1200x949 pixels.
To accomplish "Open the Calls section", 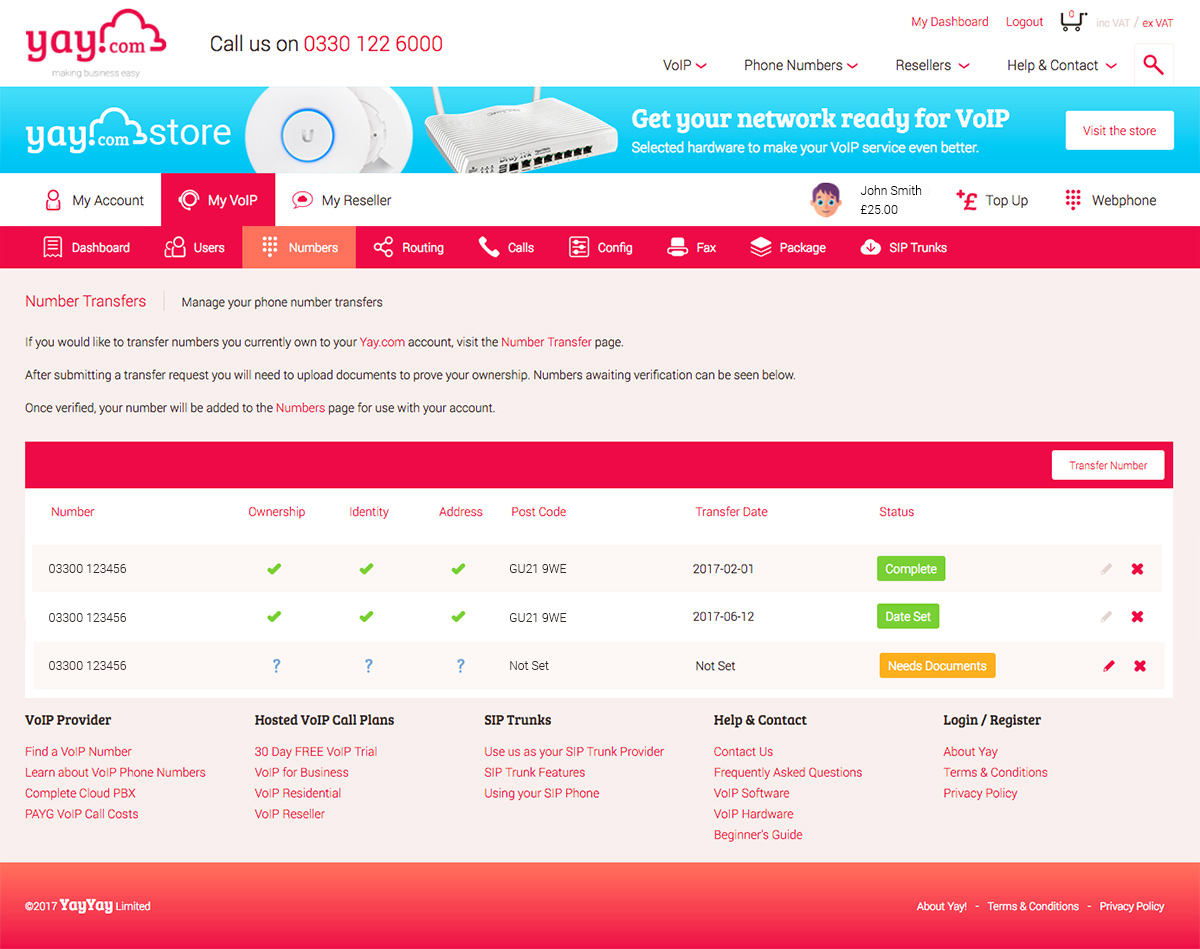I will click(506, 247).
